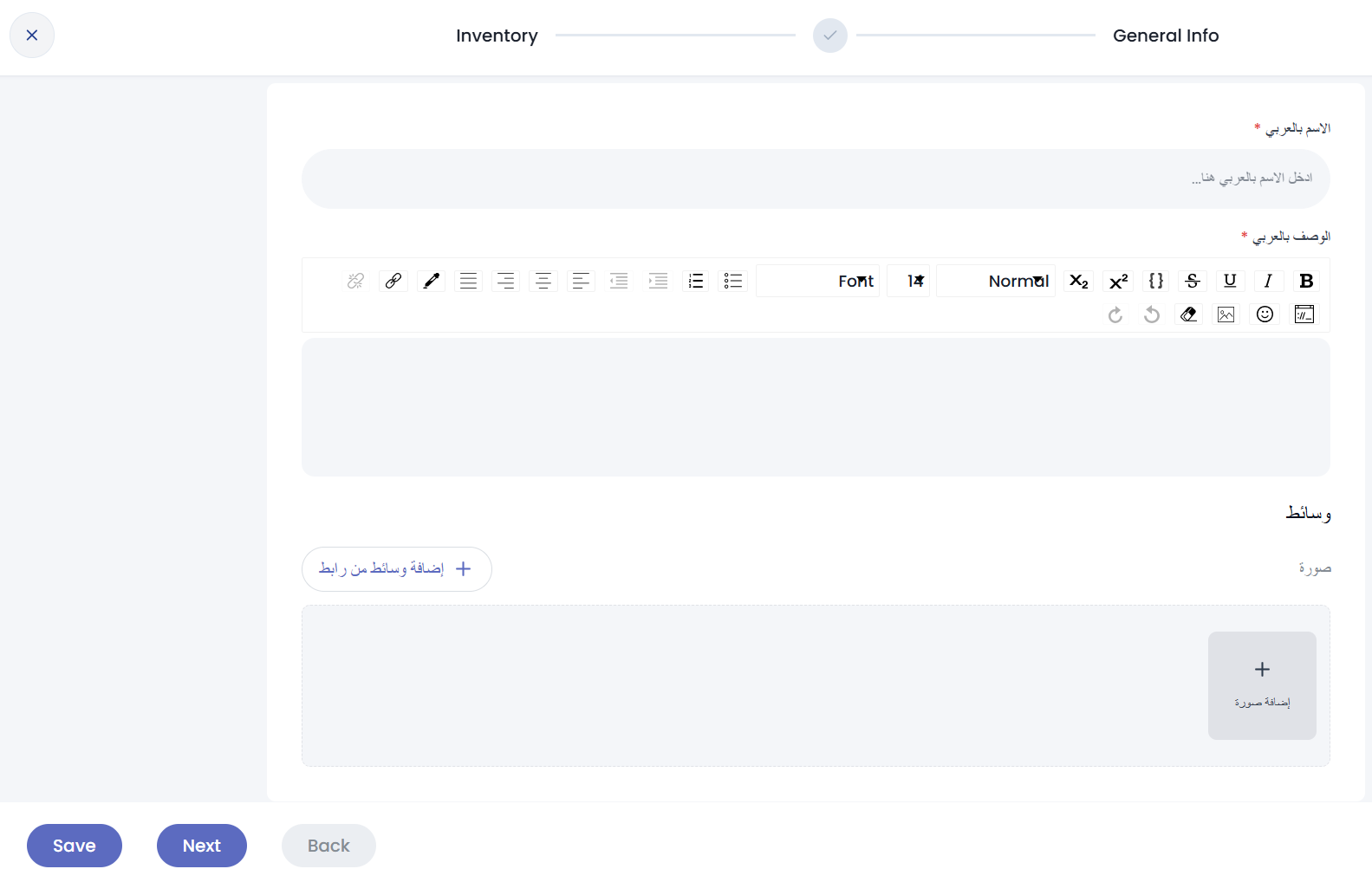Center align the text
Image resolution: width=1372 pixels, height=869 pixels.
543,281
